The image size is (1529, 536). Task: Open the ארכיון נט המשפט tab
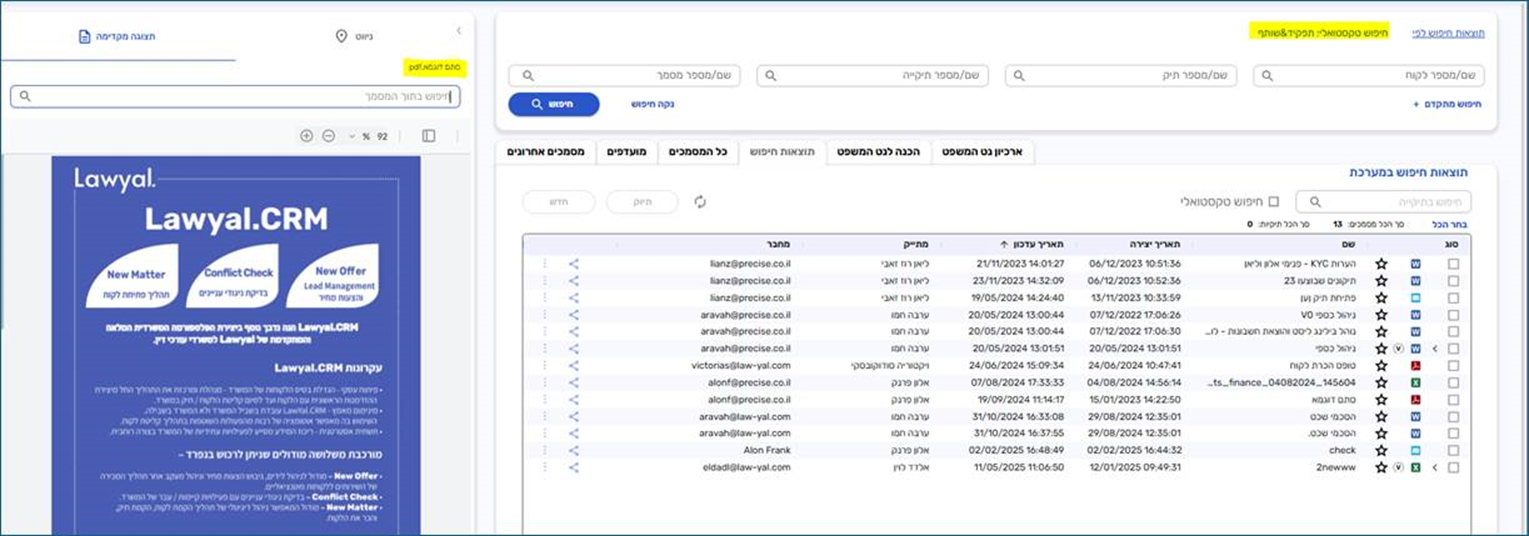(983, 152)
